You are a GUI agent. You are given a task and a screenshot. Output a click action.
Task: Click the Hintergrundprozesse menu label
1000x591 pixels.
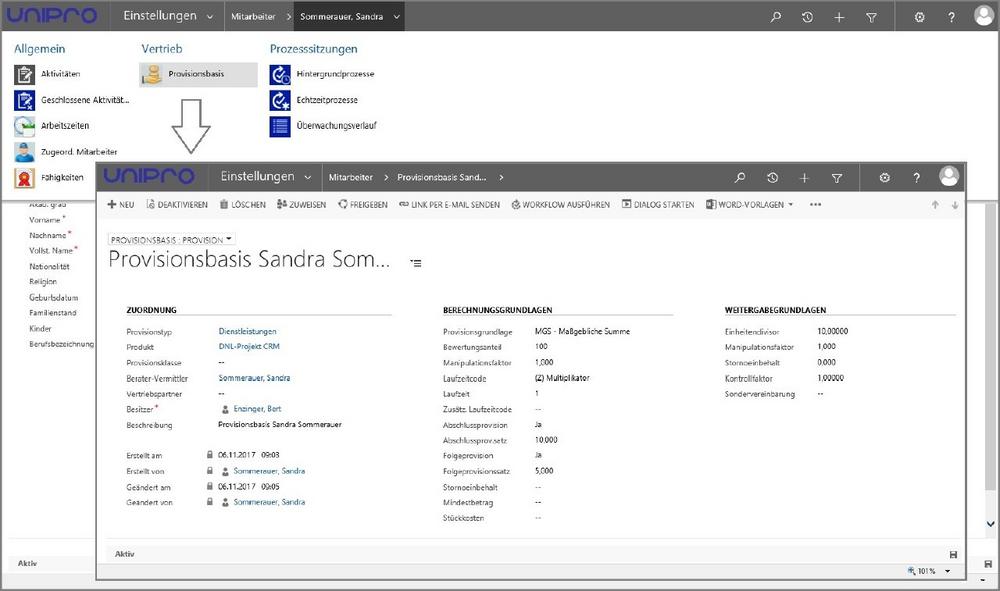335,74
